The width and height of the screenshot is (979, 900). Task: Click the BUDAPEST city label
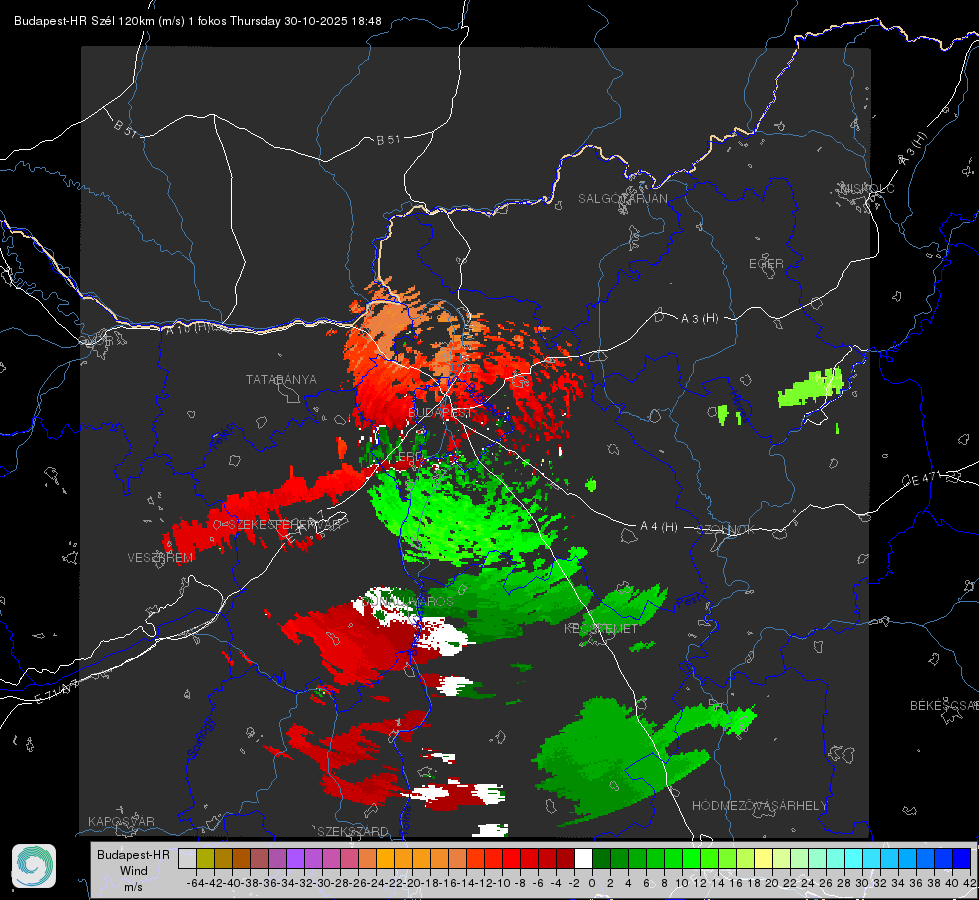tap(440, 413)
